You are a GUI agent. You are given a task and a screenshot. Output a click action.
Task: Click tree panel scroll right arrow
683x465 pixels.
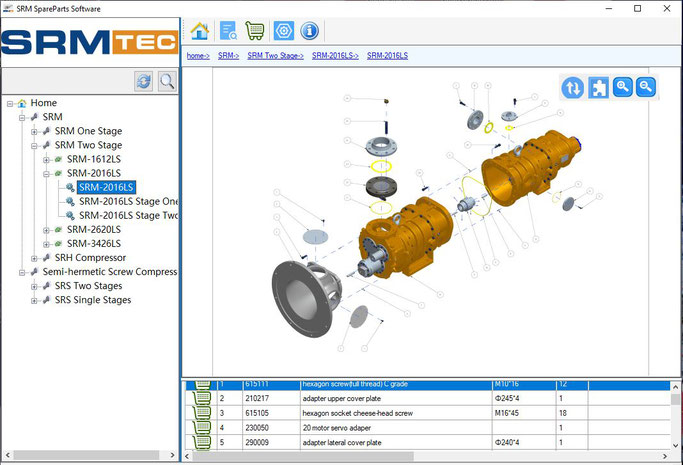[172, 455]
